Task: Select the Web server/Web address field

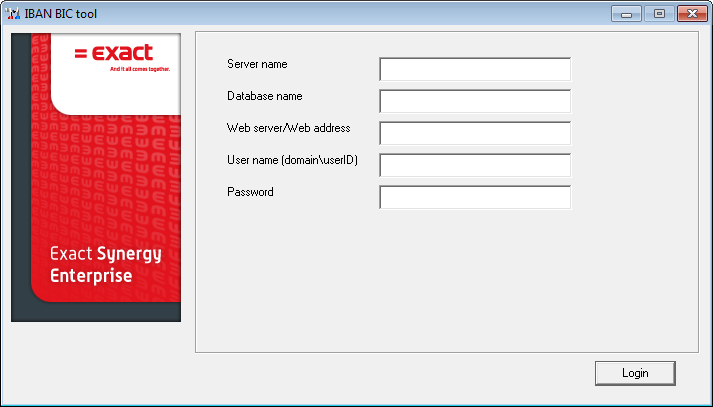Action: pos(475,133)
